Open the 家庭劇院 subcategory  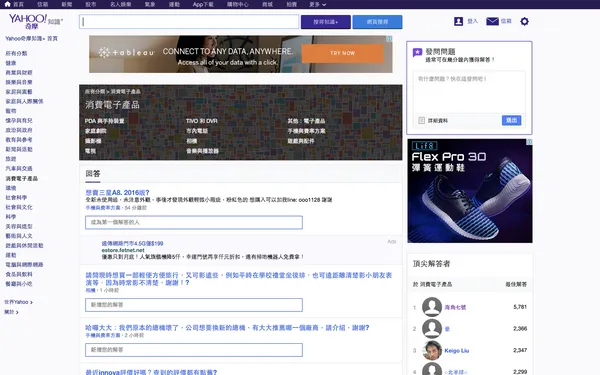tap(96, 131)
